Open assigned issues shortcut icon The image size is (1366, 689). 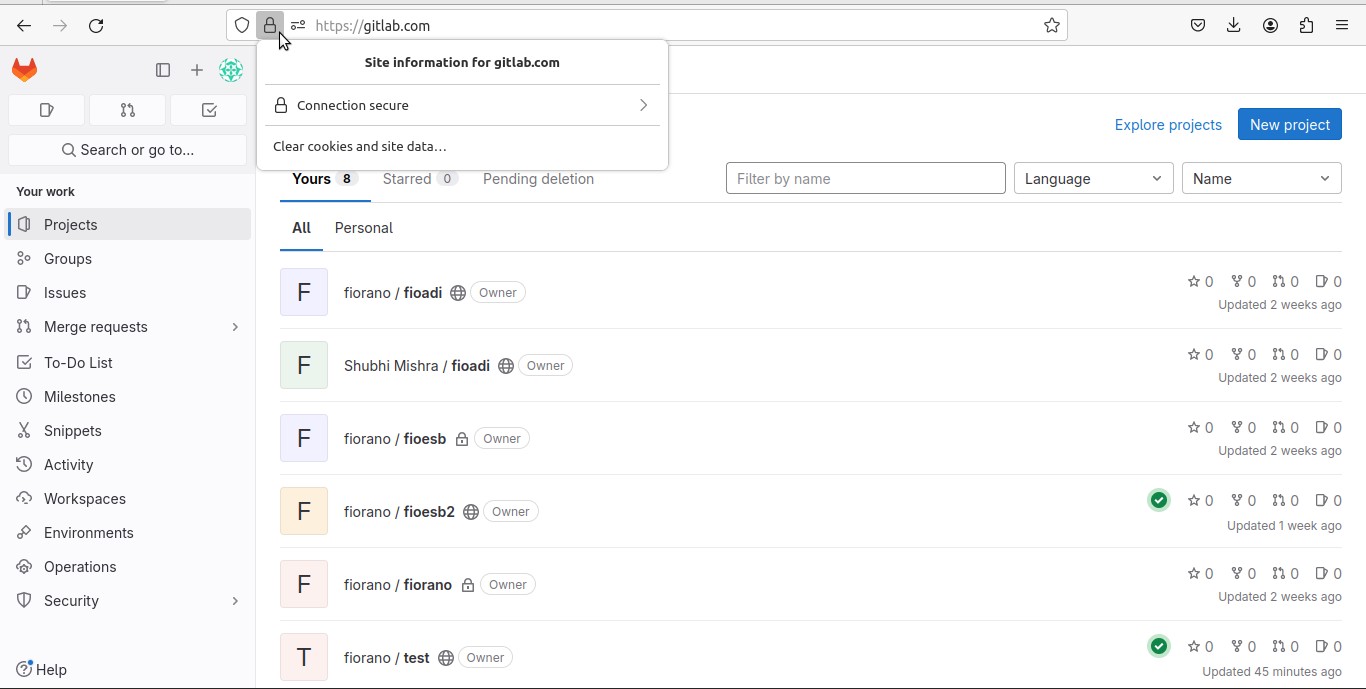[x=47, y=110]
